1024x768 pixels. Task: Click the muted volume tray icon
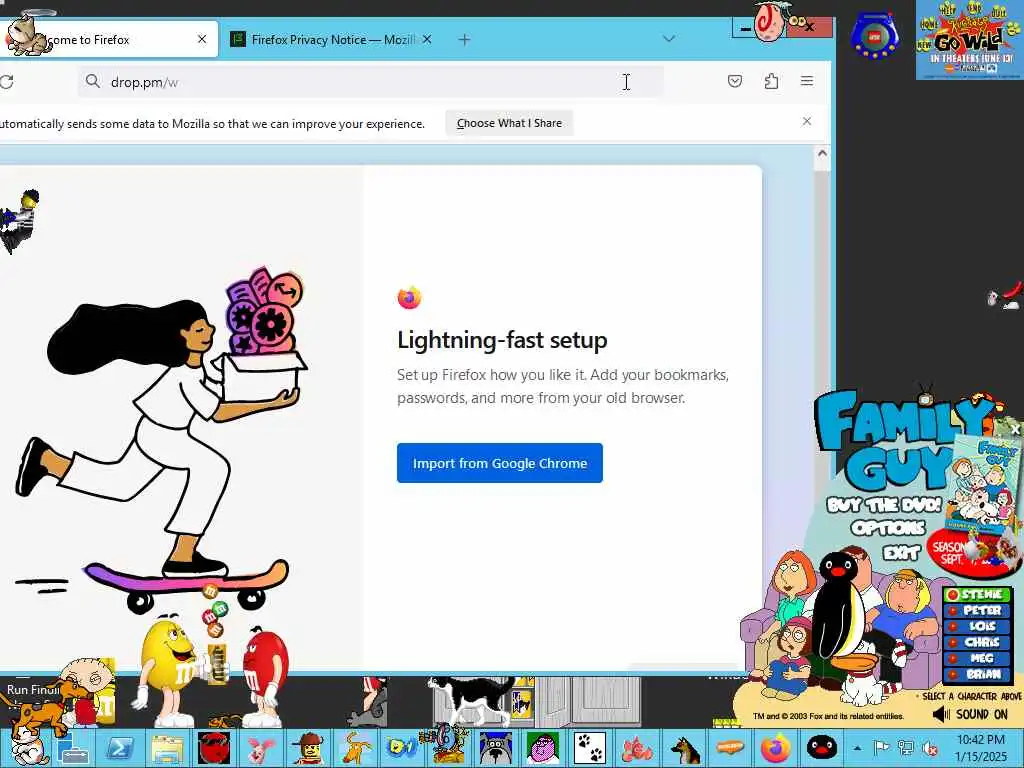tap(930, 748)
